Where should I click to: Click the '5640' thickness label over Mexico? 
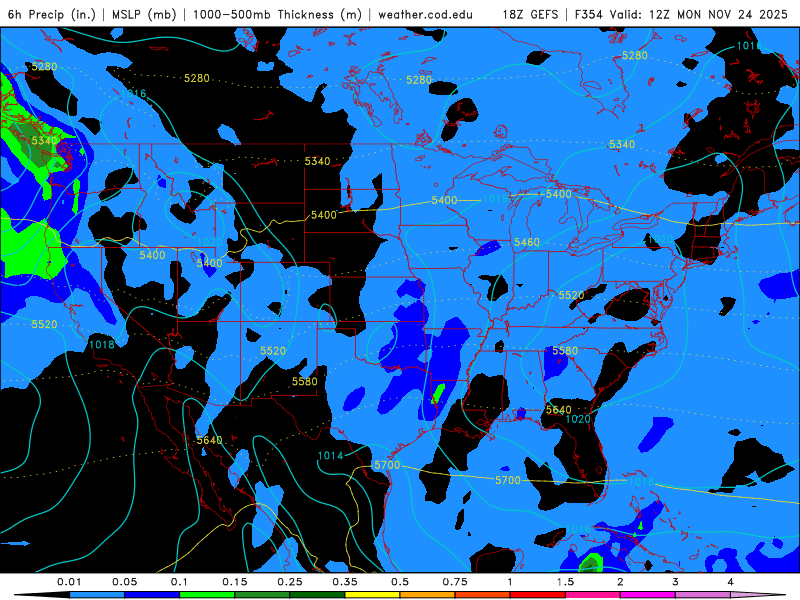coord(209,440)
